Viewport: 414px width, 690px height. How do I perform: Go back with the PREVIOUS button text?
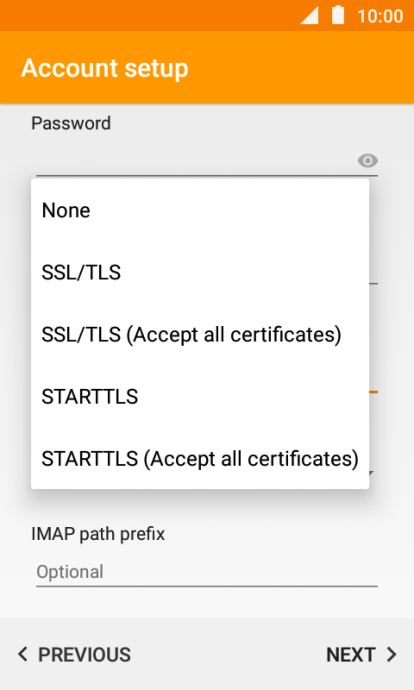[x=84, y=655]
